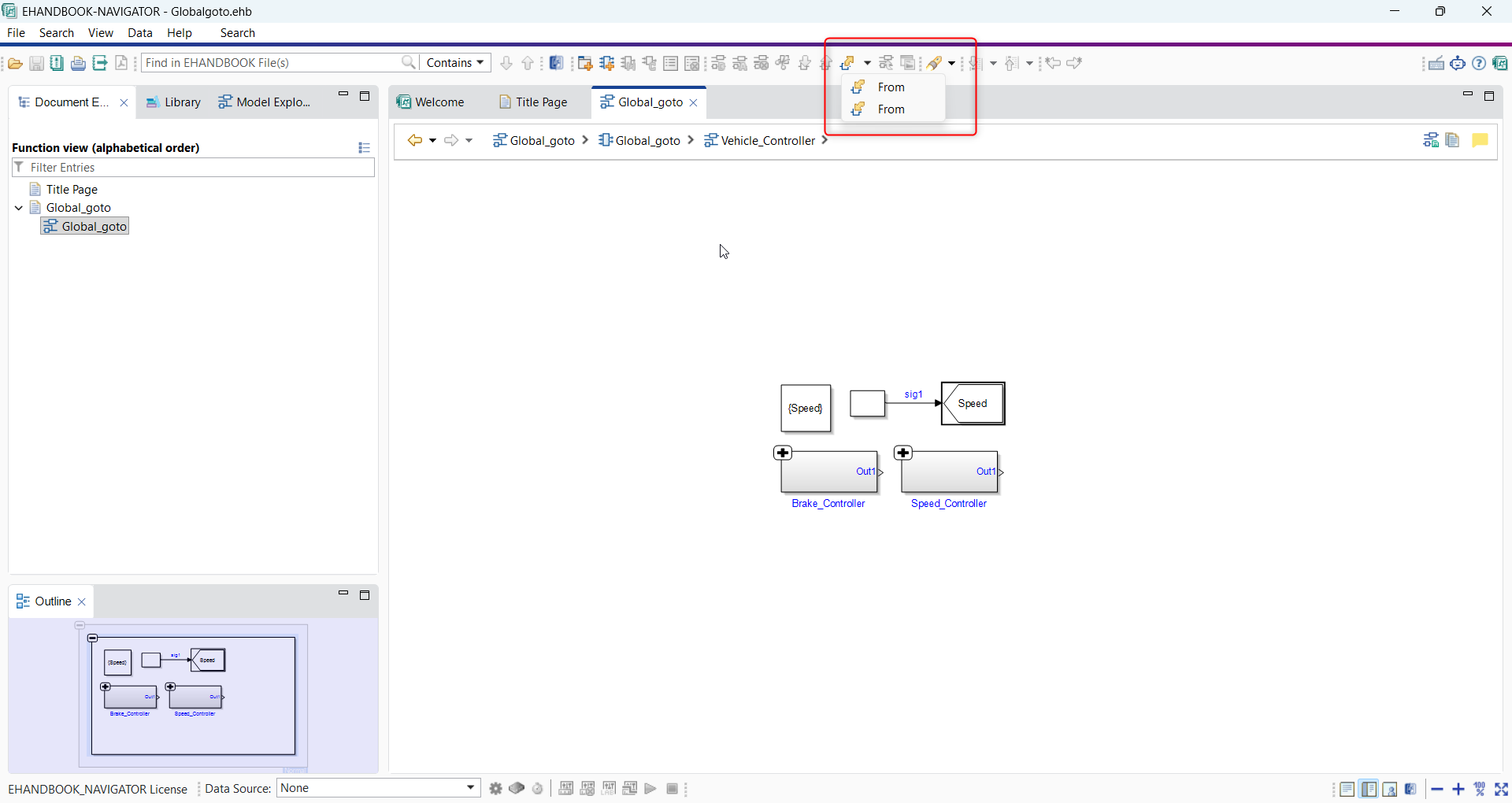Click the keyboard icon in top-right toolbar

1436,63
